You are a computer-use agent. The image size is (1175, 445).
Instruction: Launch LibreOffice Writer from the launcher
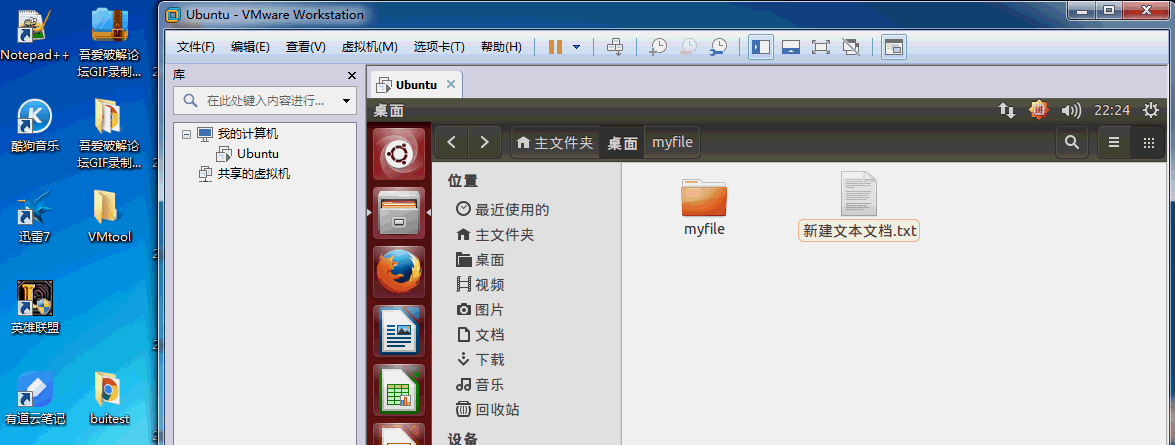click(399, 330)
